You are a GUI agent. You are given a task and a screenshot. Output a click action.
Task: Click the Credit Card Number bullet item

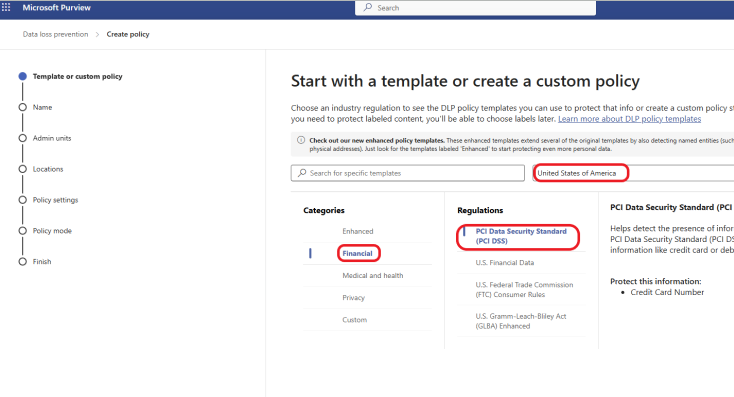(667, 292)
